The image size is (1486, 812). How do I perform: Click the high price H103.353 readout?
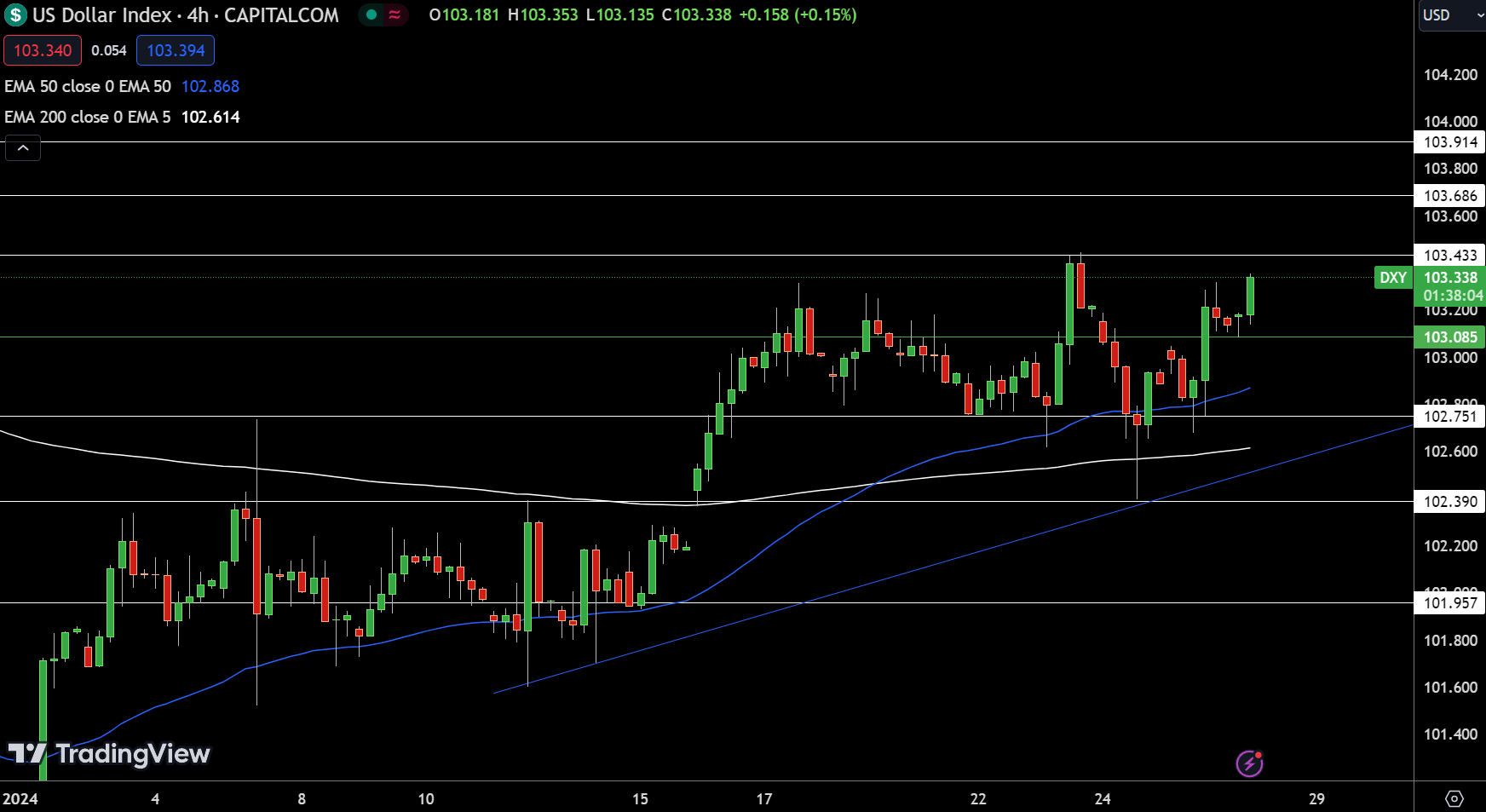coord(543,14)
